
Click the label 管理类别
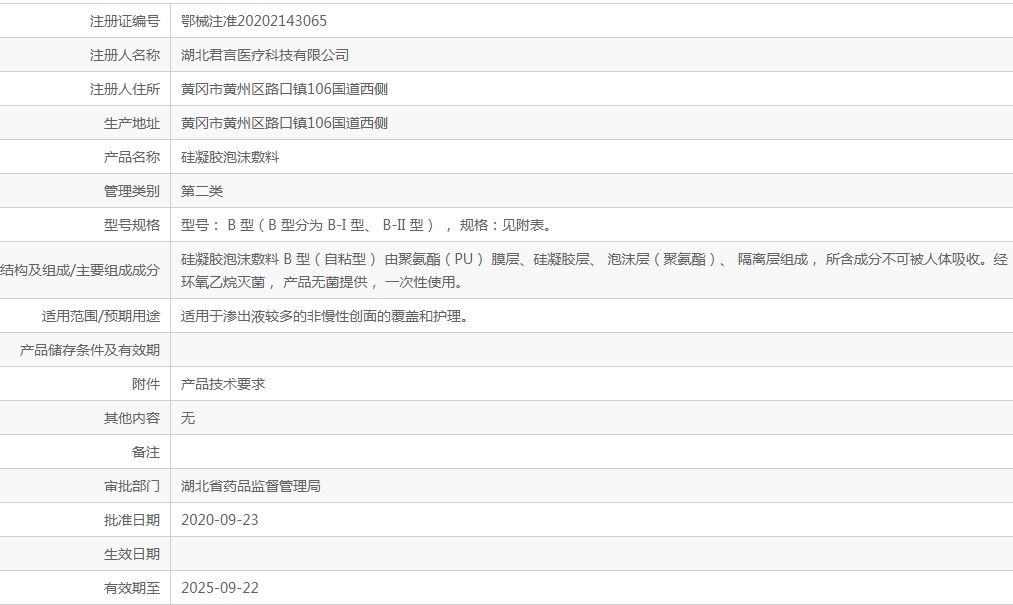point(132,191)
